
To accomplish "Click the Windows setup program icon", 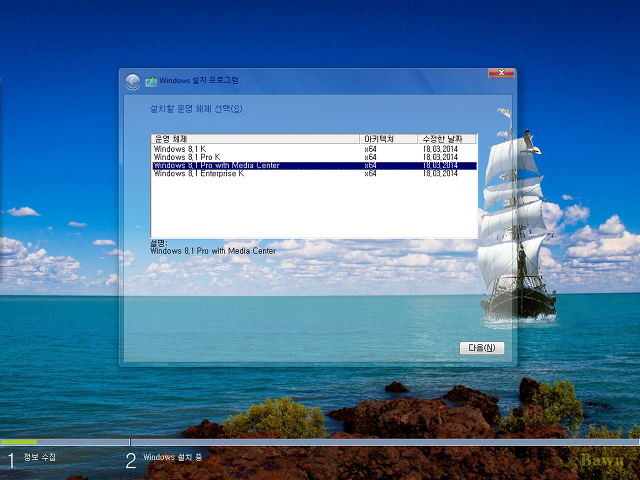I will [x=151, y=81].
